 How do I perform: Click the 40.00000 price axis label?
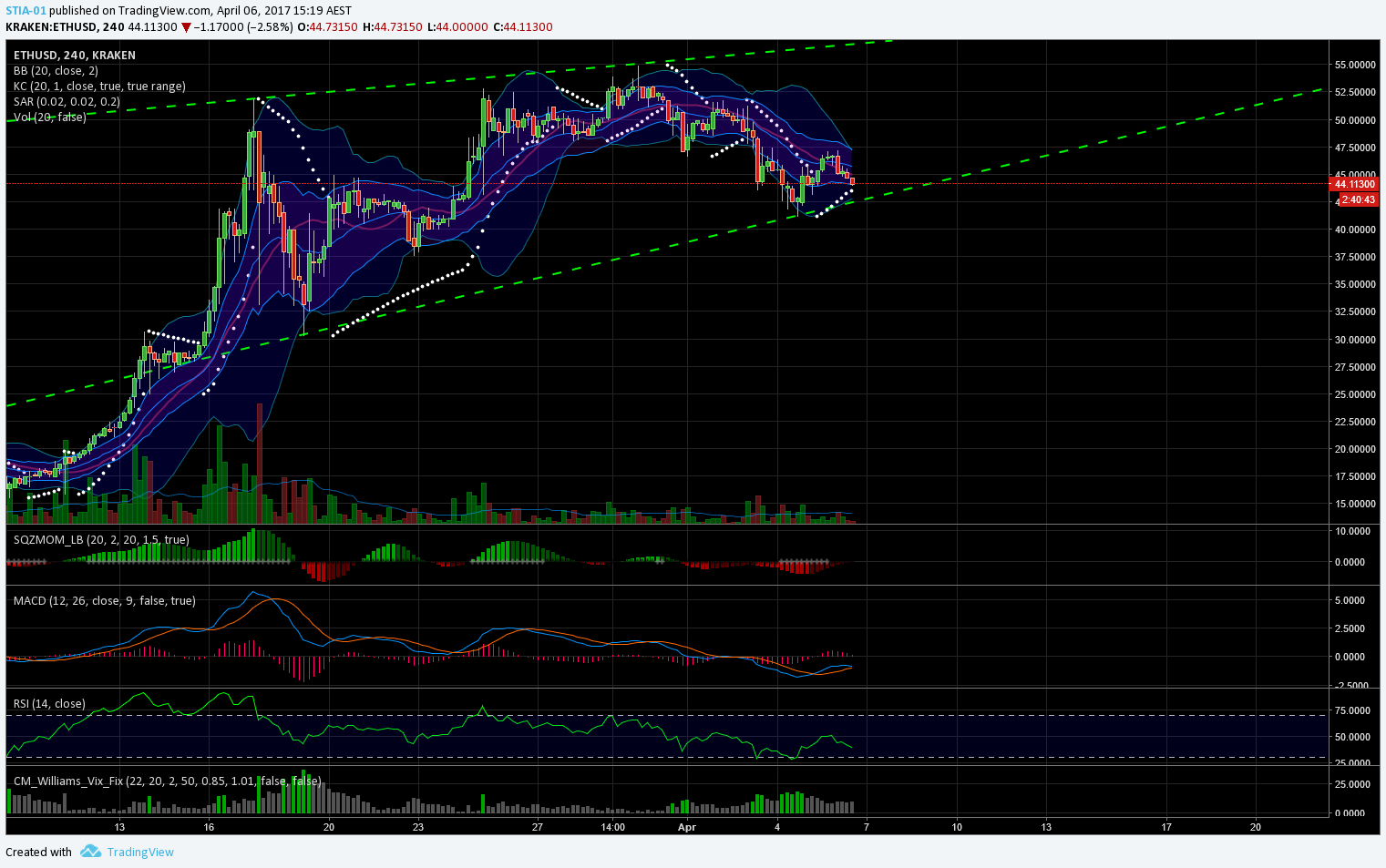(1356, 230)
